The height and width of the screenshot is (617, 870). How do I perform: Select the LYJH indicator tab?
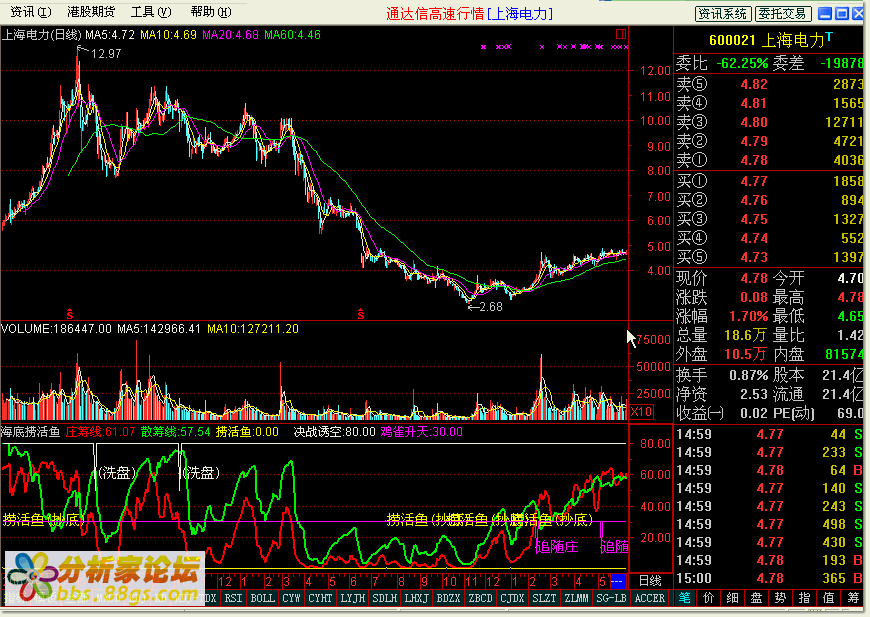[x=352, y=598]
